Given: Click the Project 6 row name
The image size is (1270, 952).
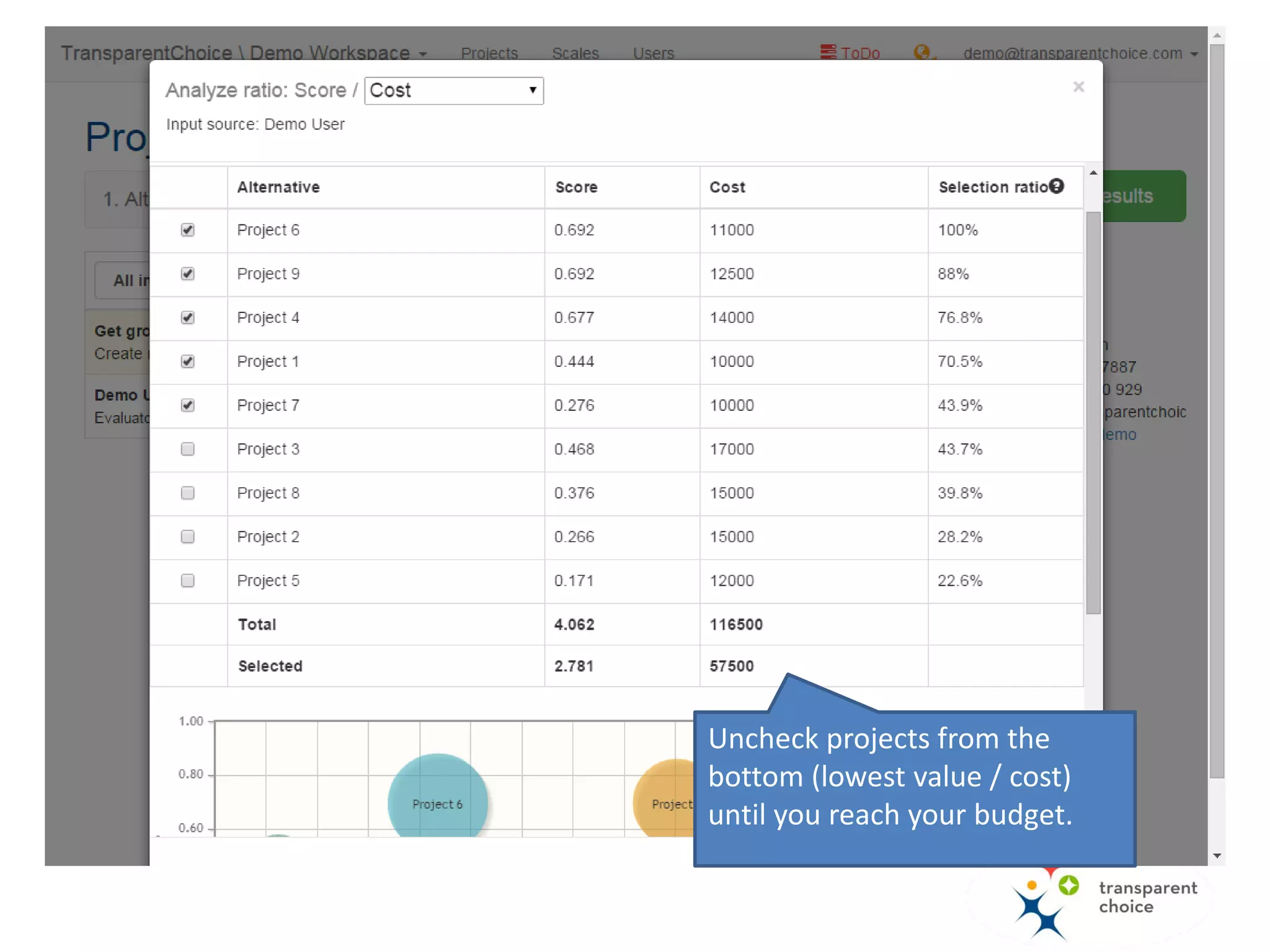Looking at the screenshot, I should pos(268,230).
